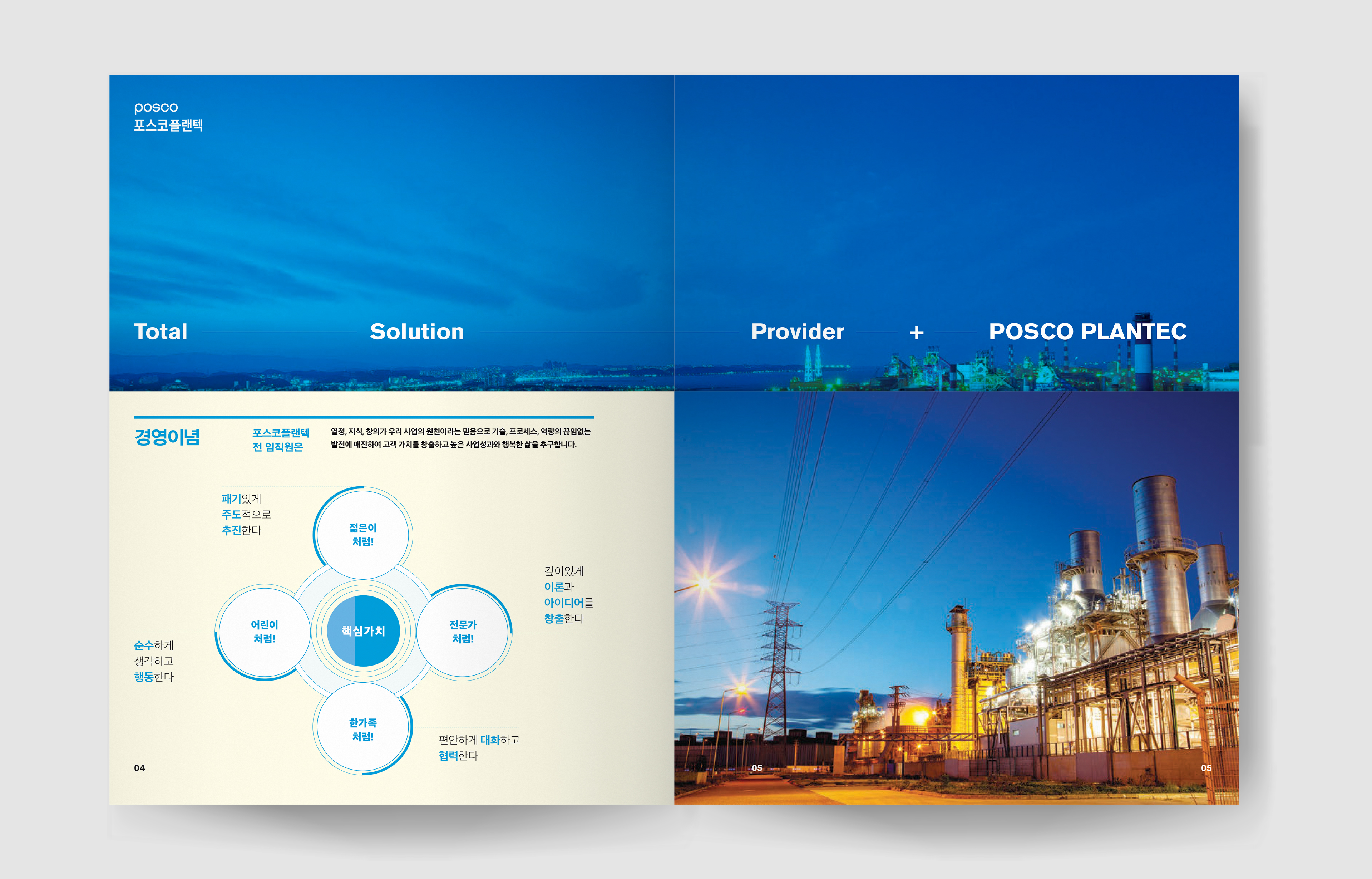Click the plus sign before POSCO PLANTEC
The width and height of the screenshot is (1372, 879).
coord(916,332)
